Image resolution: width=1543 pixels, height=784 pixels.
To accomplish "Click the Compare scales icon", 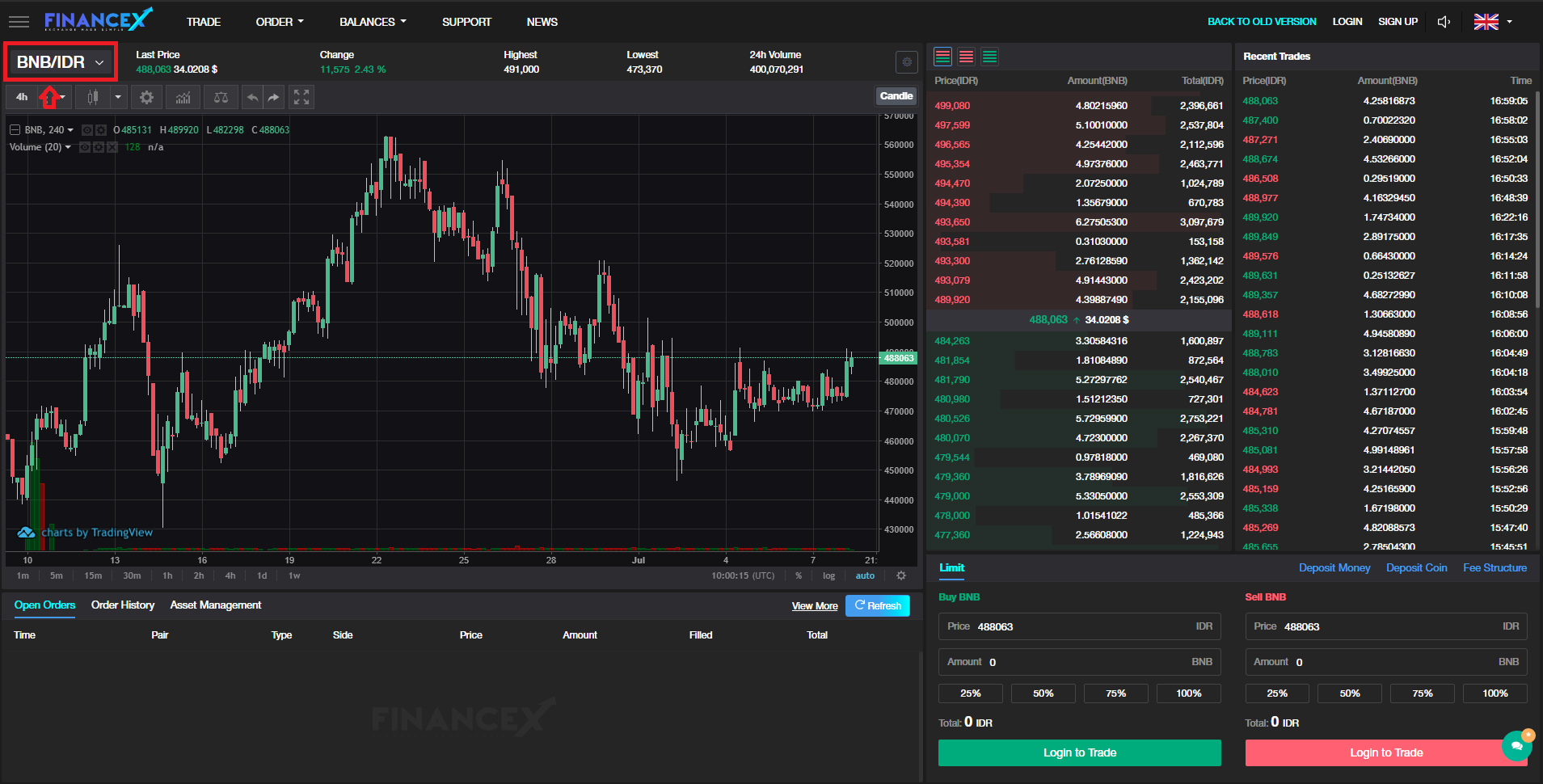I will (x=221, y=97).
